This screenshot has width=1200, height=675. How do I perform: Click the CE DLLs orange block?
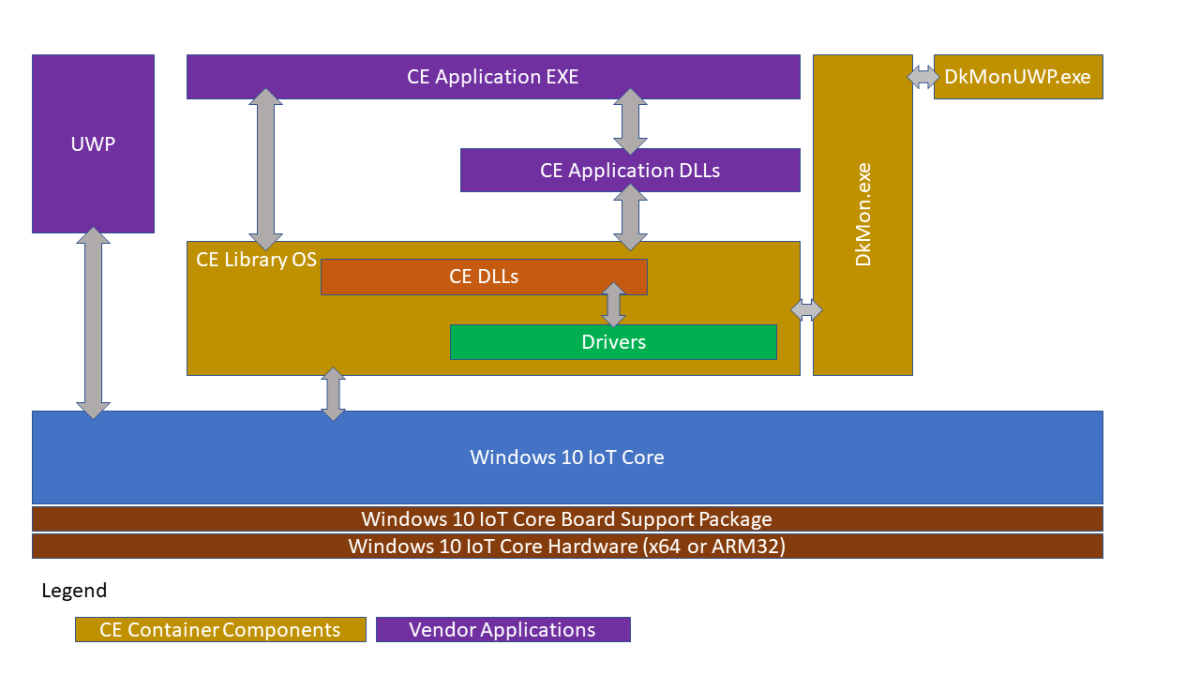click(483, 276)
